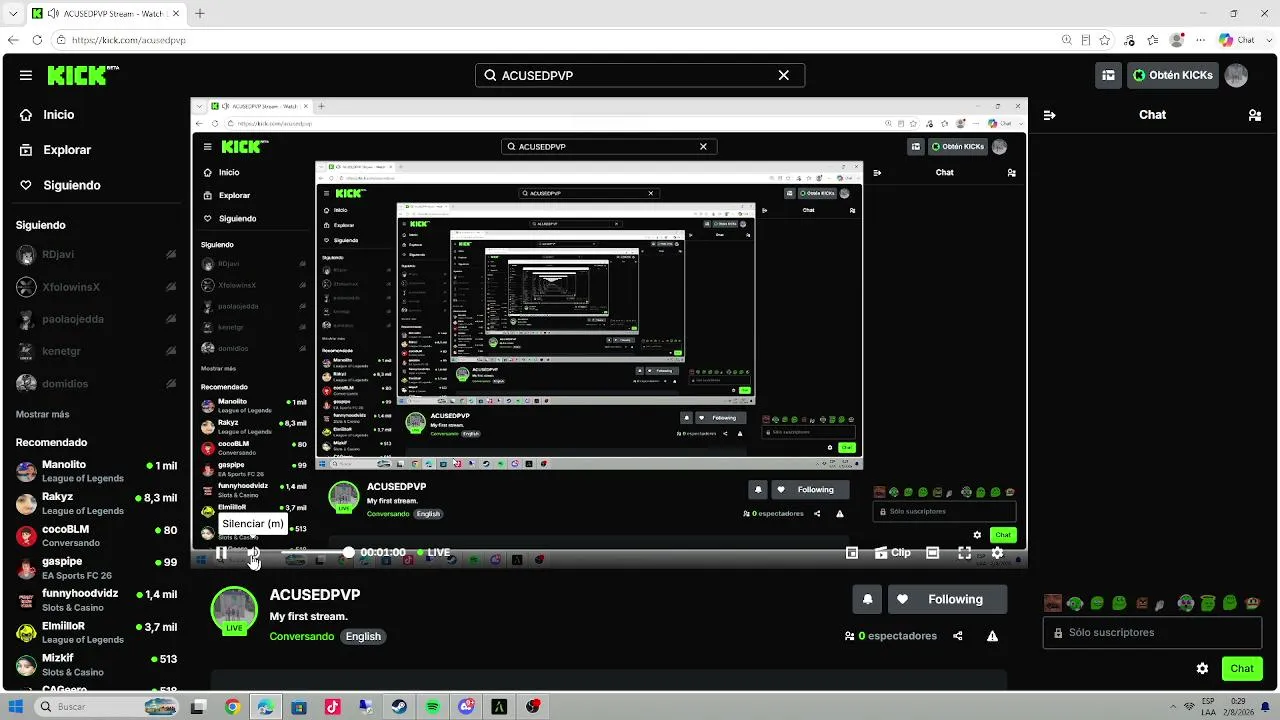
Task: Open followed channel domidios
Action: [96, 383]
